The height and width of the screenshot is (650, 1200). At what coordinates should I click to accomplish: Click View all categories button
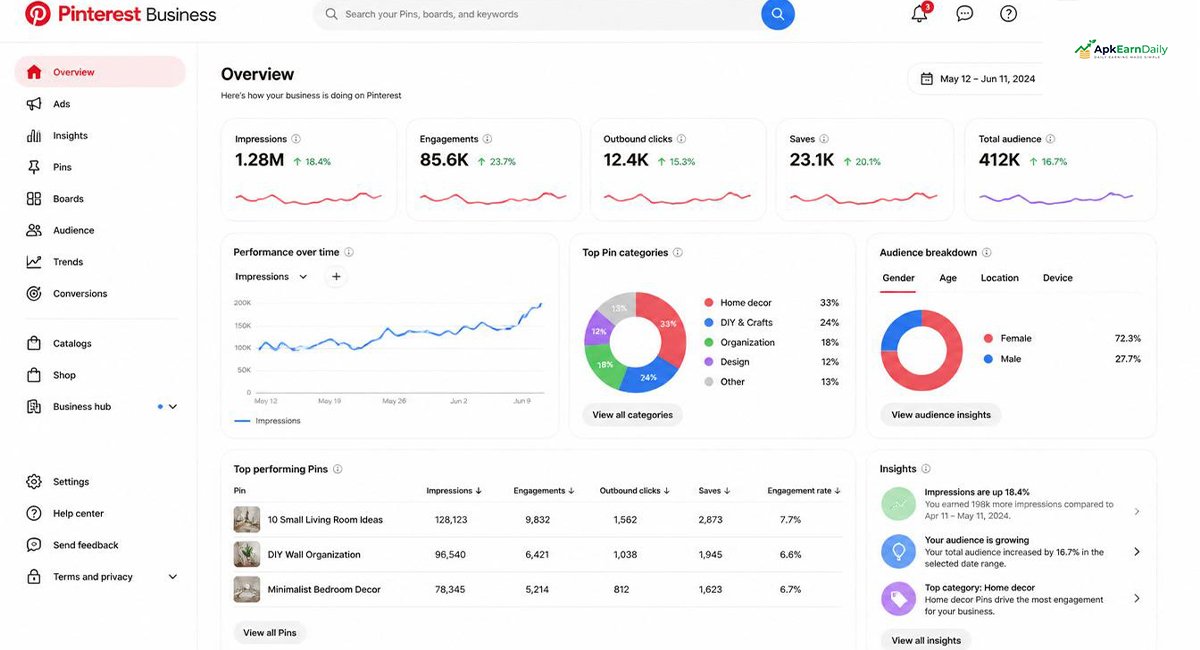[632, 415]
